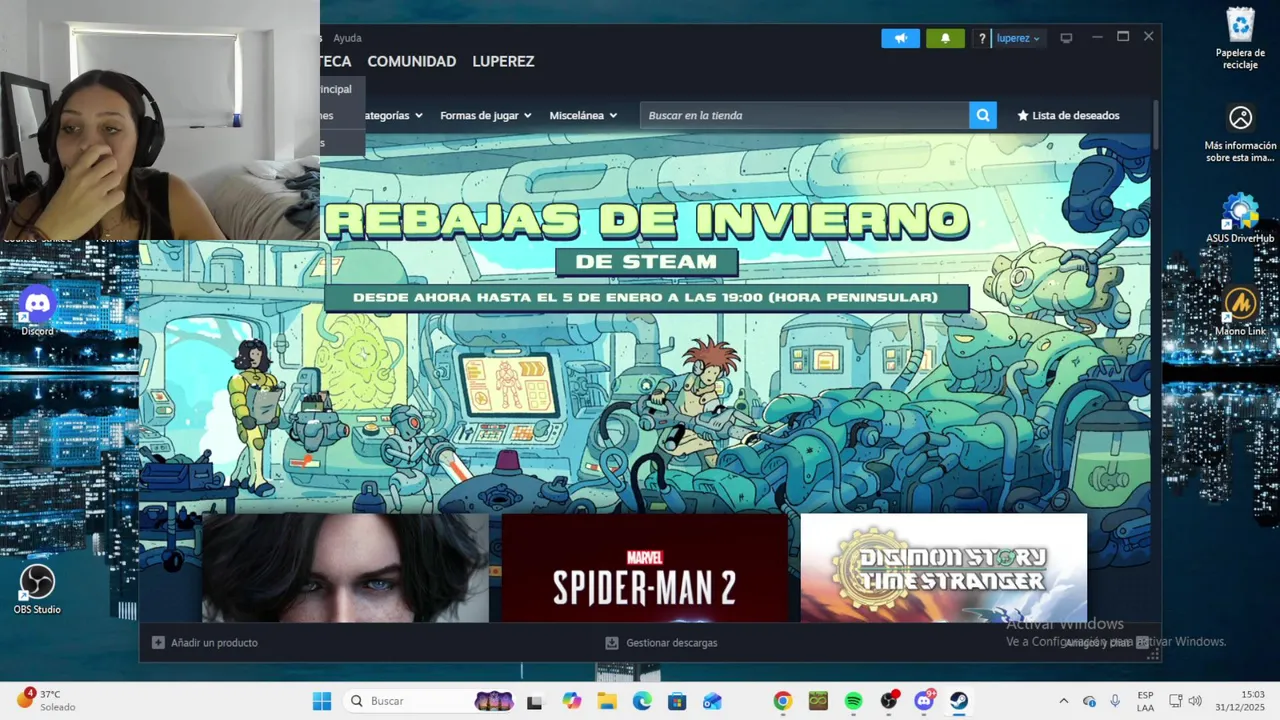Click the Steam store page scrollbar
1280x720 pixels.
click(1156, 125)
